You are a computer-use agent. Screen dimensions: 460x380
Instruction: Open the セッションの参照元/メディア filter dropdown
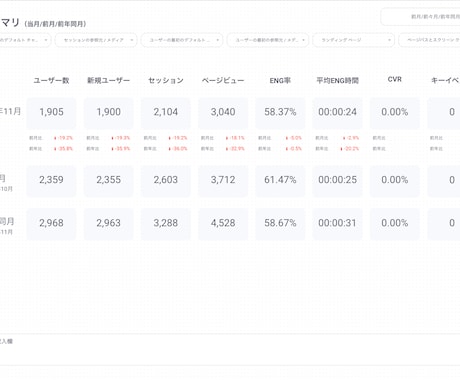click(x=96, y=40)
